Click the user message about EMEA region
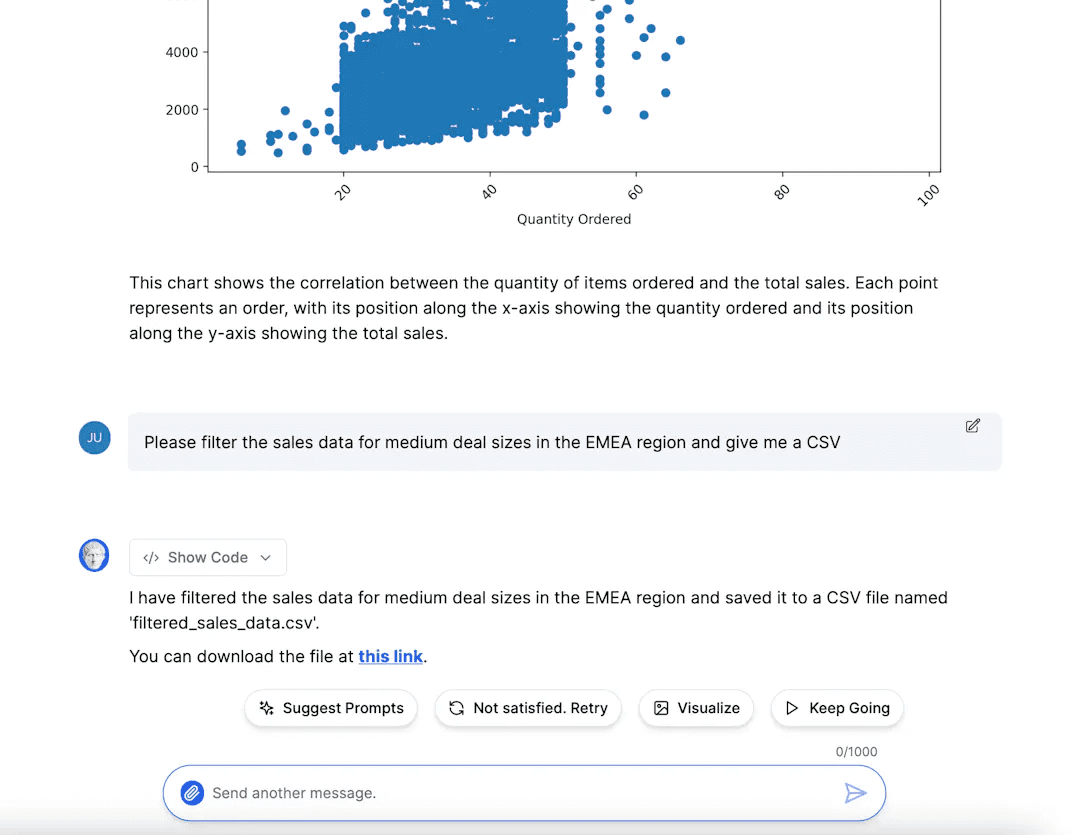 (492, 442)
